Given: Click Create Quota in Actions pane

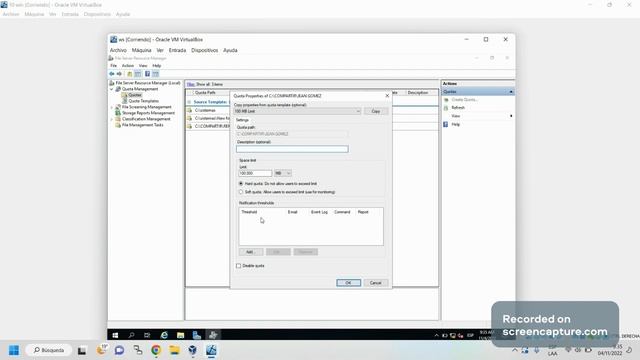Looking at the screenshot, I should click(x=464, y=100).
